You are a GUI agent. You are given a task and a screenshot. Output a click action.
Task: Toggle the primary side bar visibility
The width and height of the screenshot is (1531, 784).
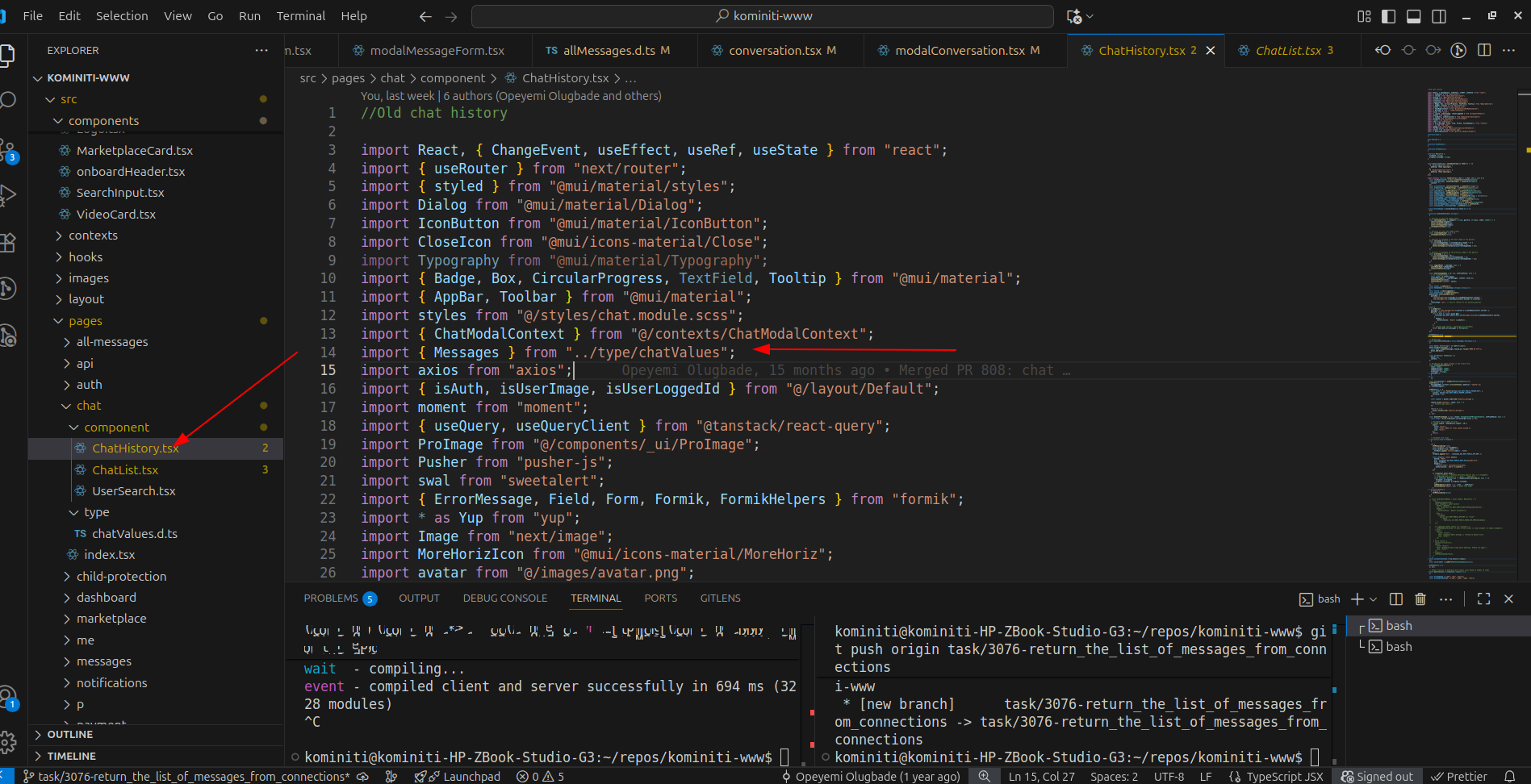[1389, 16]
